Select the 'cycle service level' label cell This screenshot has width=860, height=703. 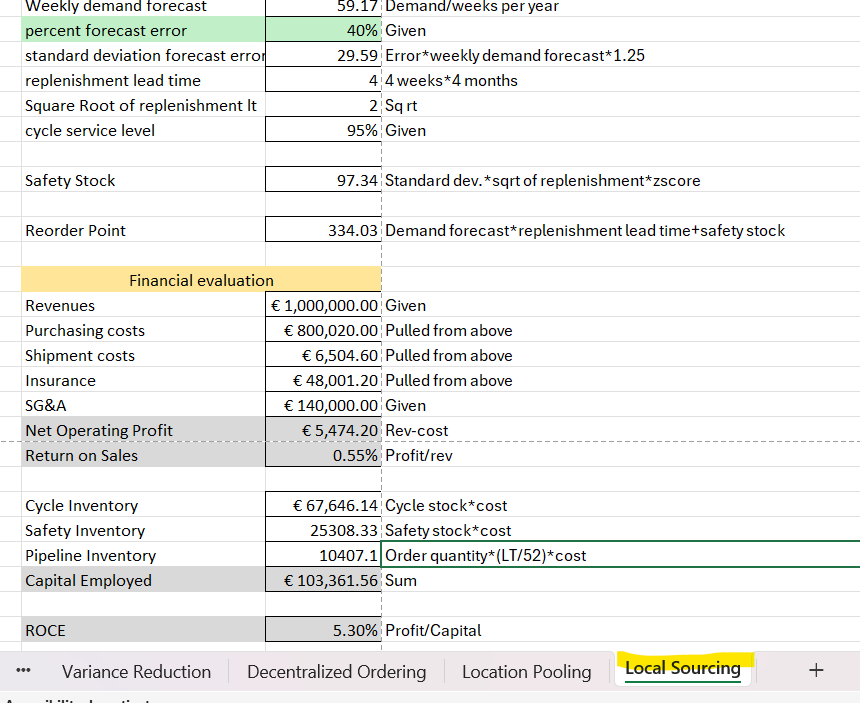(x=143, y=131)
